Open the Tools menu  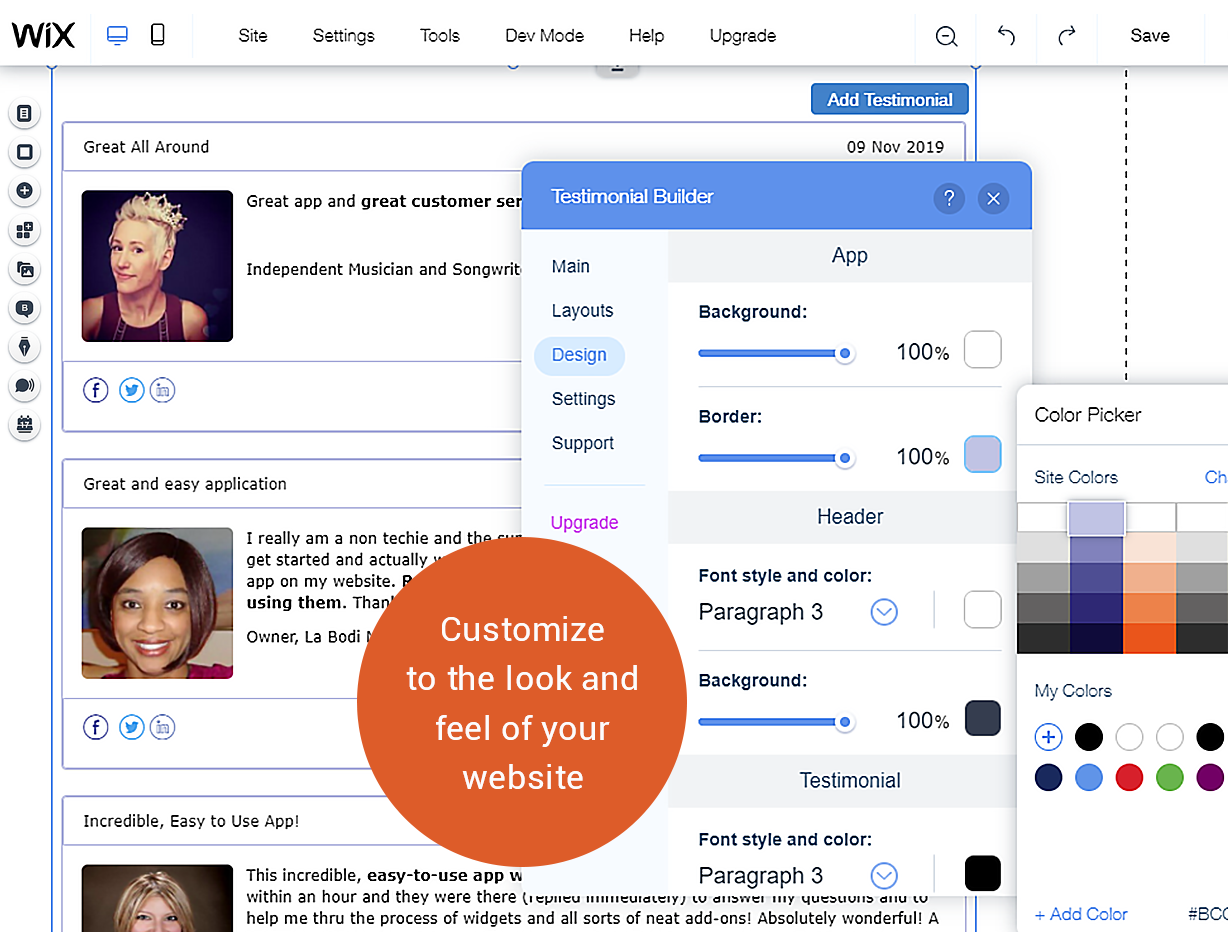[x=440, y=36]
